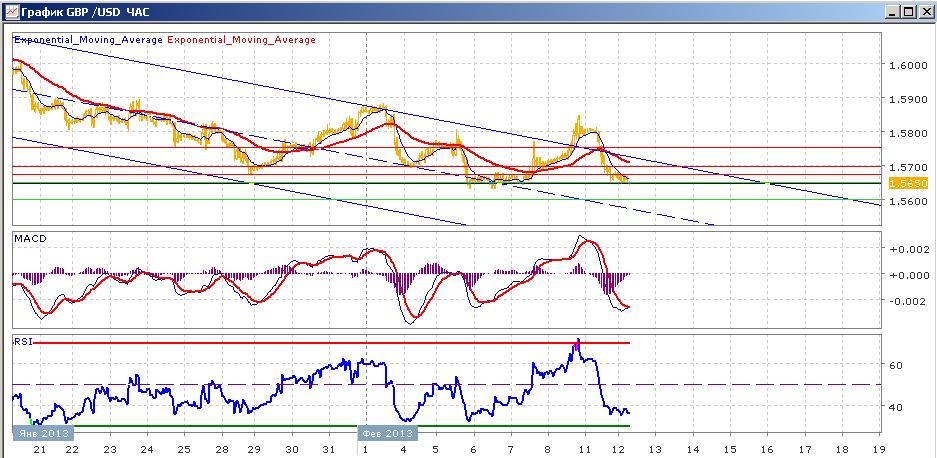Screen dimensions: 937x458
Task: Click the 1.5800 price axis label
Action: [908, 133]
